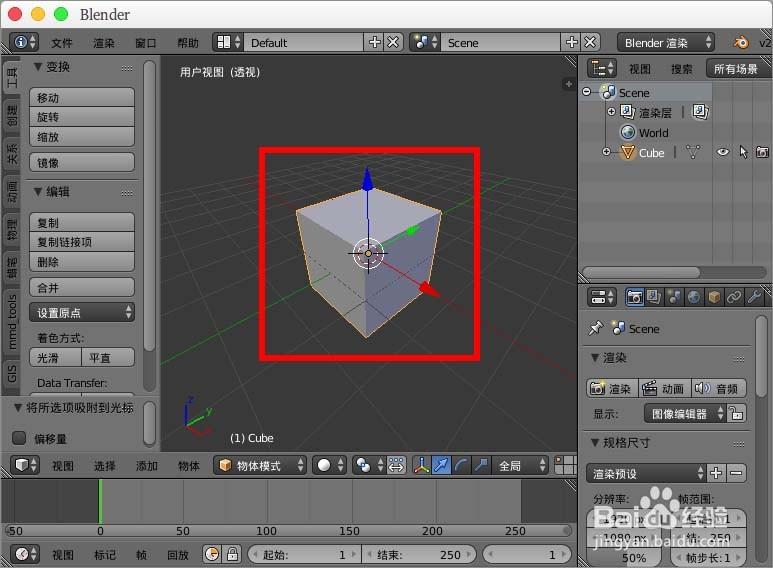Image resolution: width=773 pixels, height=568 pixels.
Task: Select the scale manipulator icon
Action: [x=481, y=465]
